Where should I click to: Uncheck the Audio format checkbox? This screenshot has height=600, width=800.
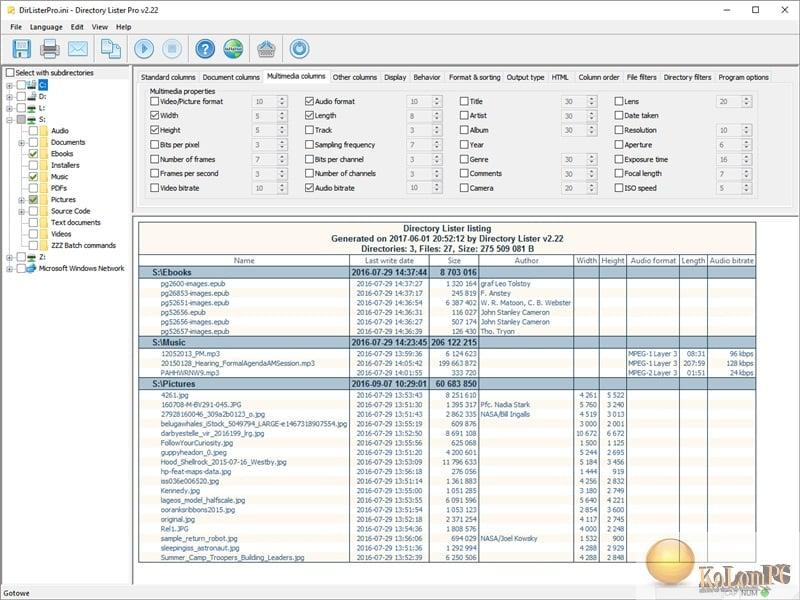click(309, 101)
